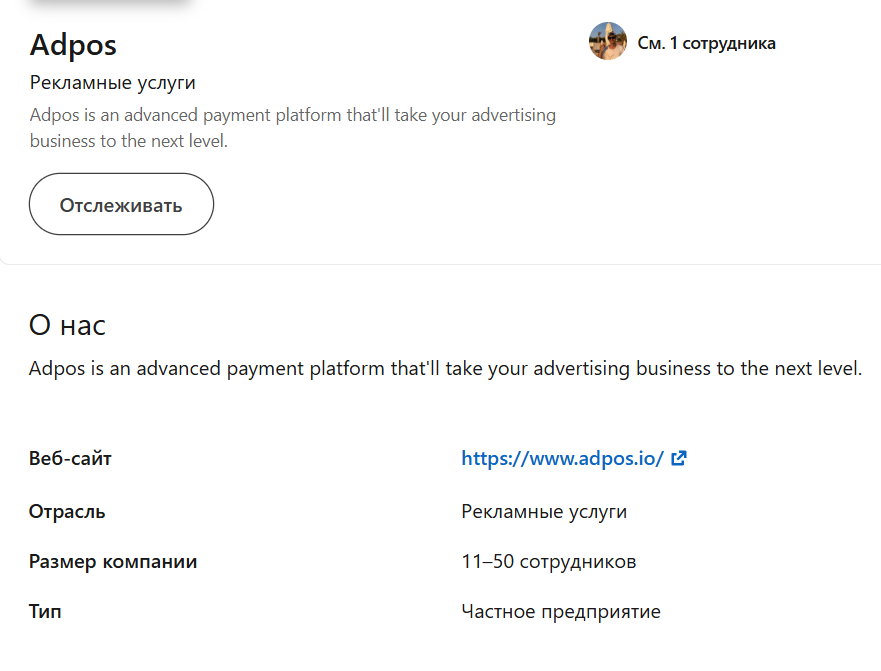This screenshot has height=671, width=881.
Task: Click the "Частное предприятие" type value
Action: (560, 611)
